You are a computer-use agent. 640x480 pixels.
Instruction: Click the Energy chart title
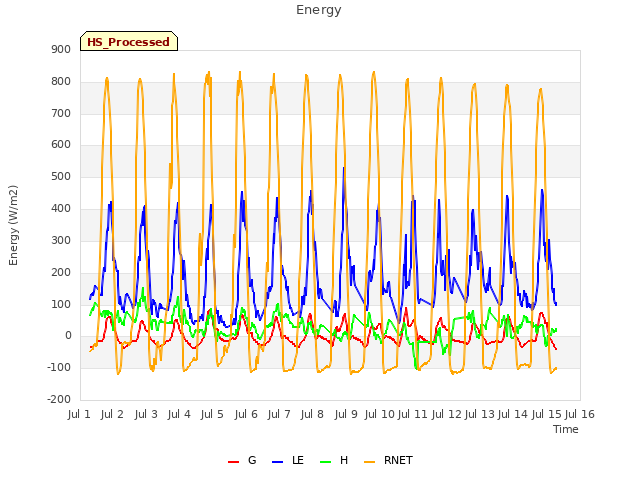318,10
